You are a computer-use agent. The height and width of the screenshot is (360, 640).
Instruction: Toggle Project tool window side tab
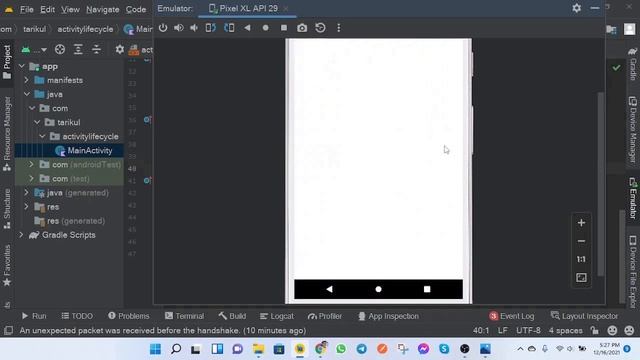(7, 62)
